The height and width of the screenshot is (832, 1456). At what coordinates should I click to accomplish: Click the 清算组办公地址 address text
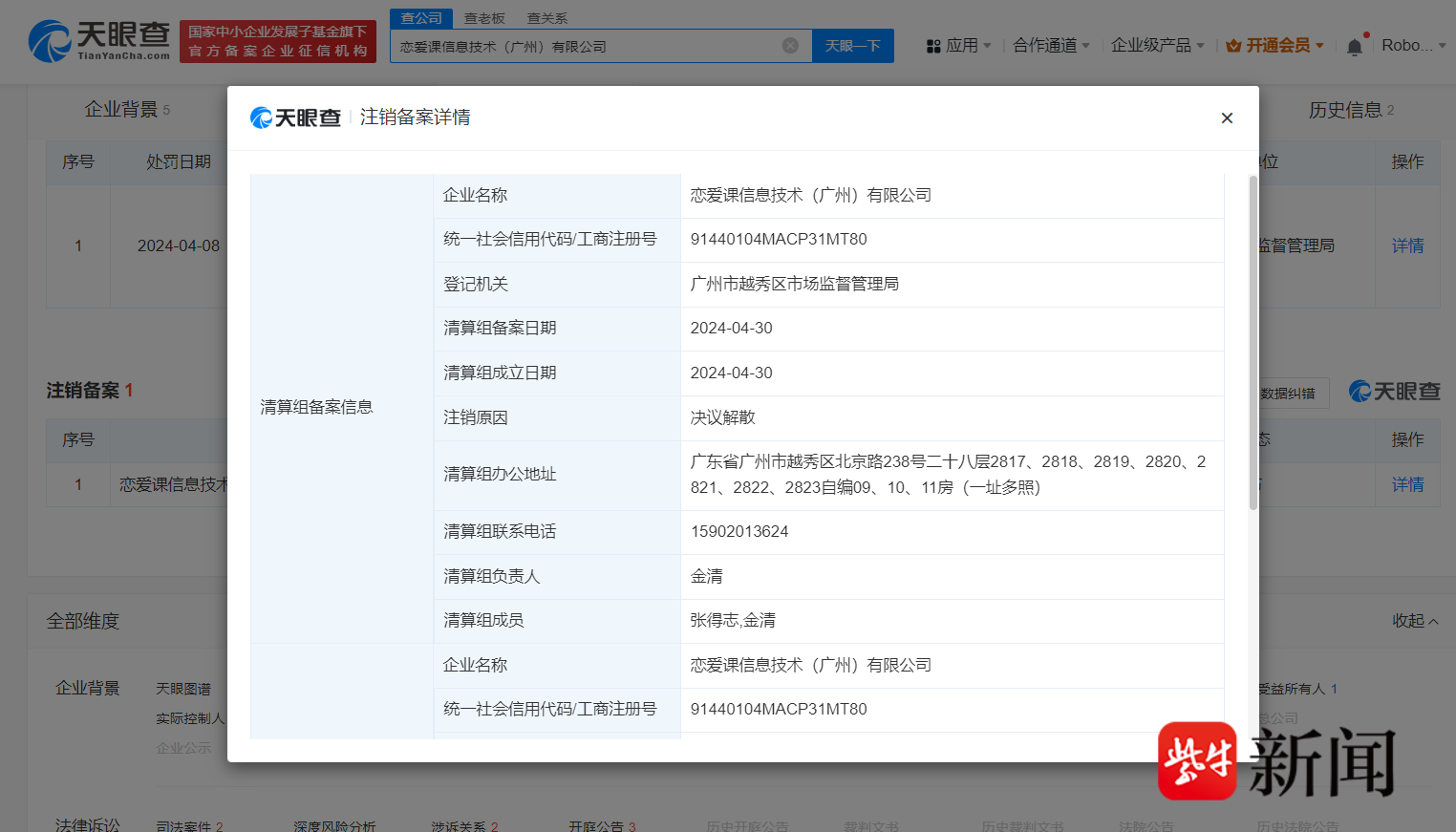(x=949, y=475)
